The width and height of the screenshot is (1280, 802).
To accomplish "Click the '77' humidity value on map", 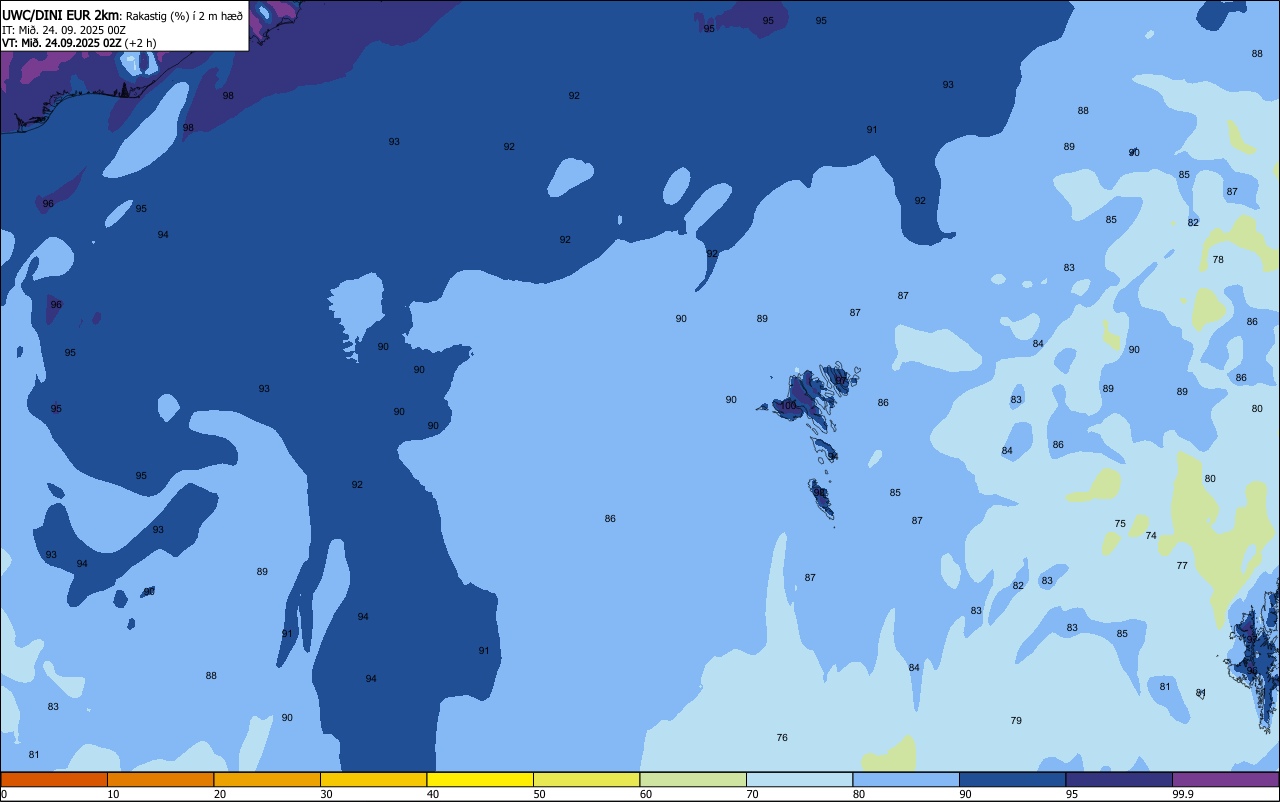I will [x=1182, y=565].
